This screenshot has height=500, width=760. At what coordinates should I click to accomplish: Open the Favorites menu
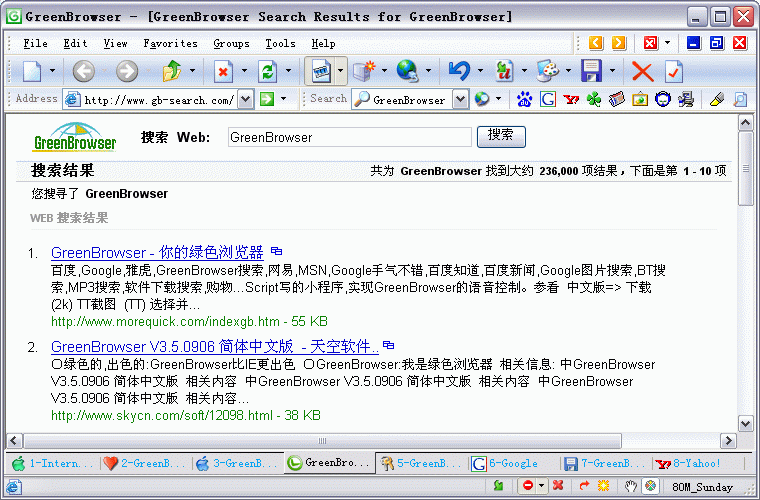coord(170,44)
